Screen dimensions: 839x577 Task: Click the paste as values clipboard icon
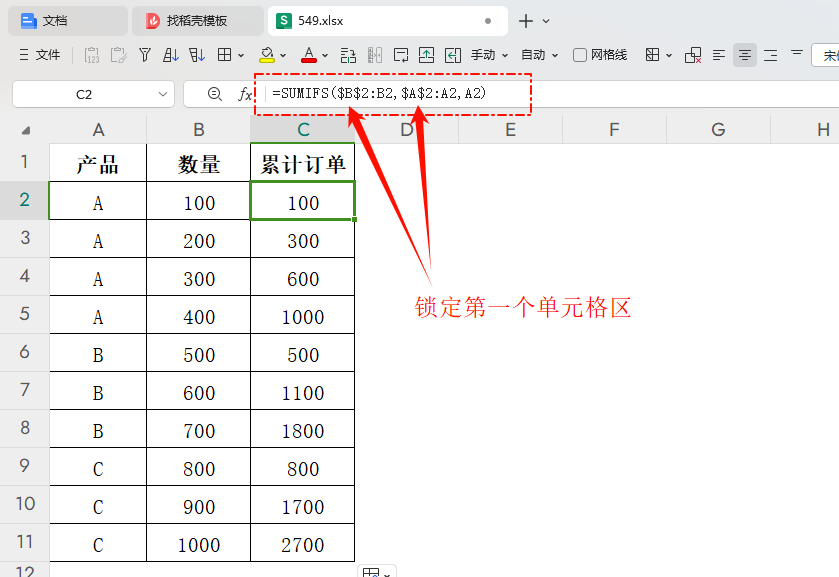92,55
